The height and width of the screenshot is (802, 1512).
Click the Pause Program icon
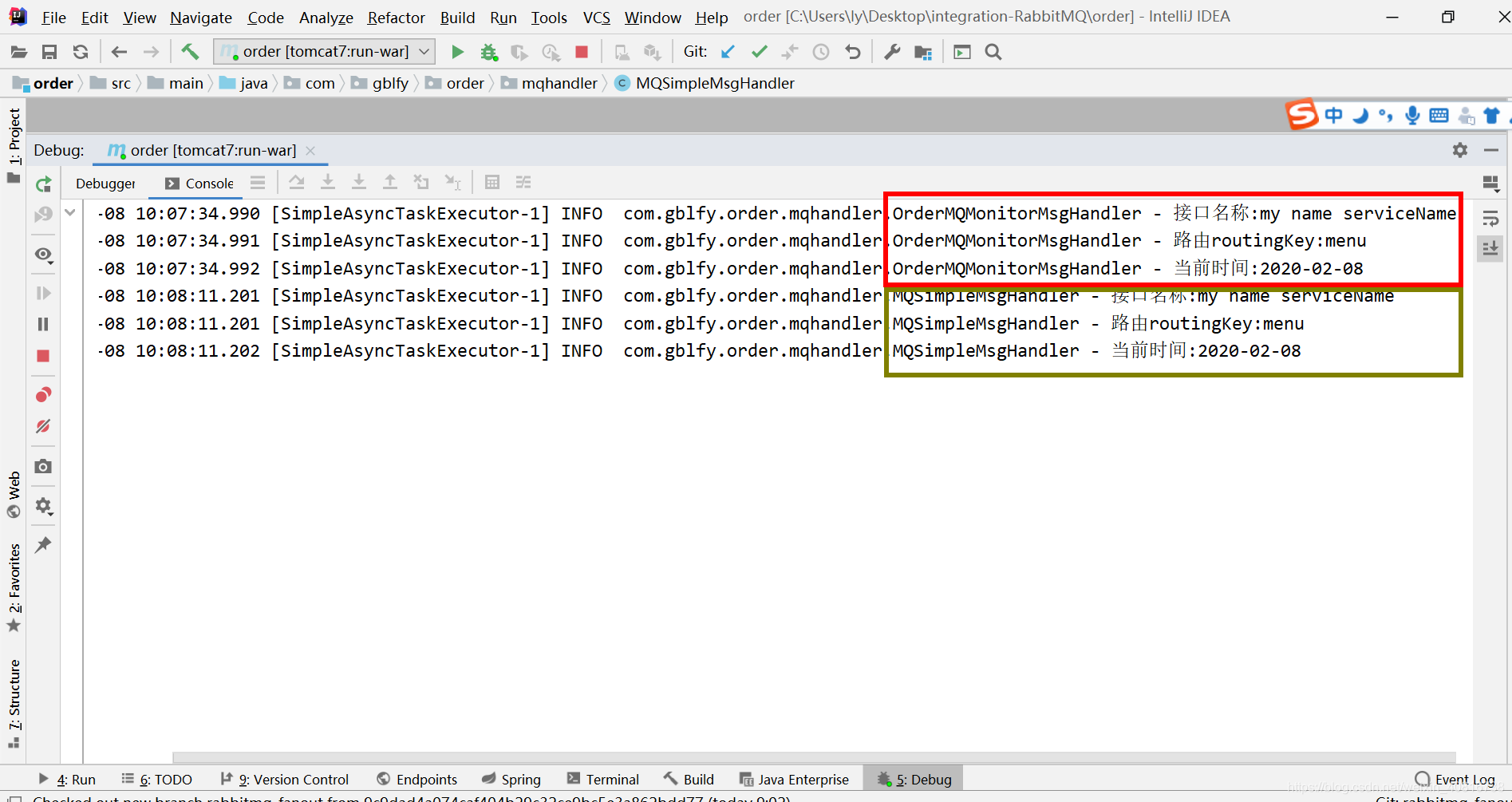point(44,324)
